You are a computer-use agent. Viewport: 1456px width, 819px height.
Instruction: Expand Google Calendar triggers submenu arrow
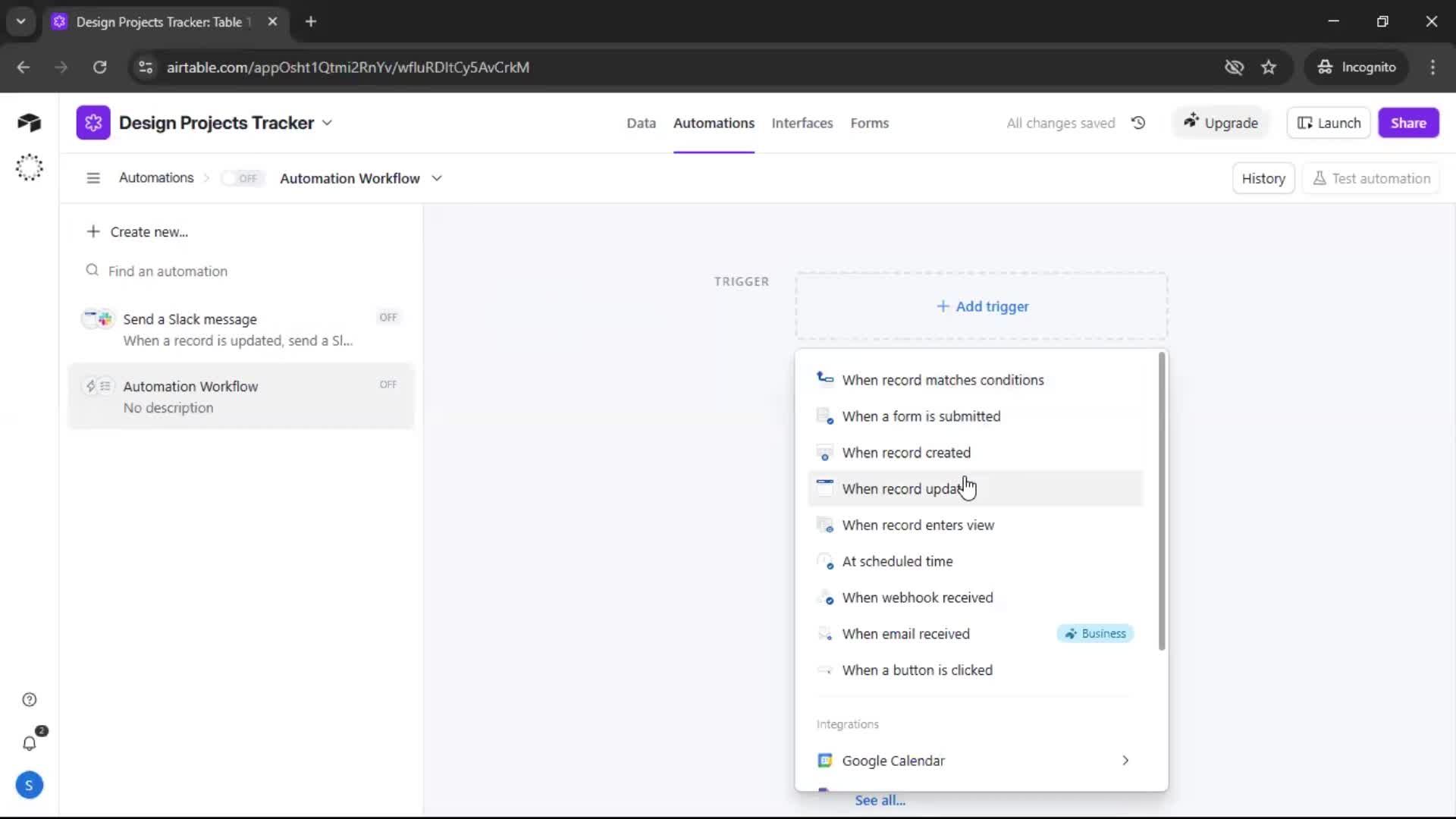(x=1125, y=761)
